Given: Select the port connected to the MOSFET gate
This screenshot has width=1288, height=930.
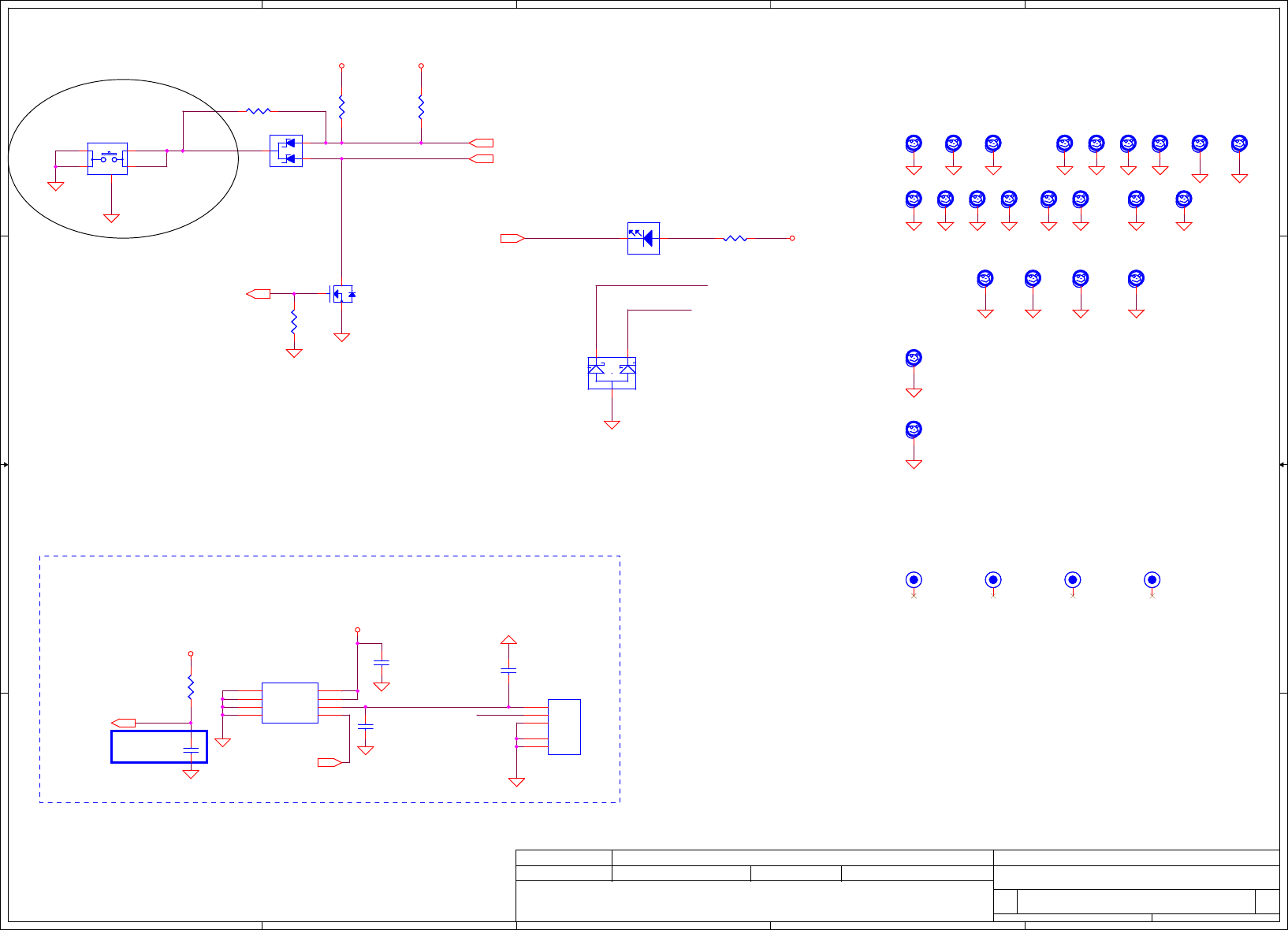Looking at the screenshot, I should pyautogui.click(x=259, y=294).
